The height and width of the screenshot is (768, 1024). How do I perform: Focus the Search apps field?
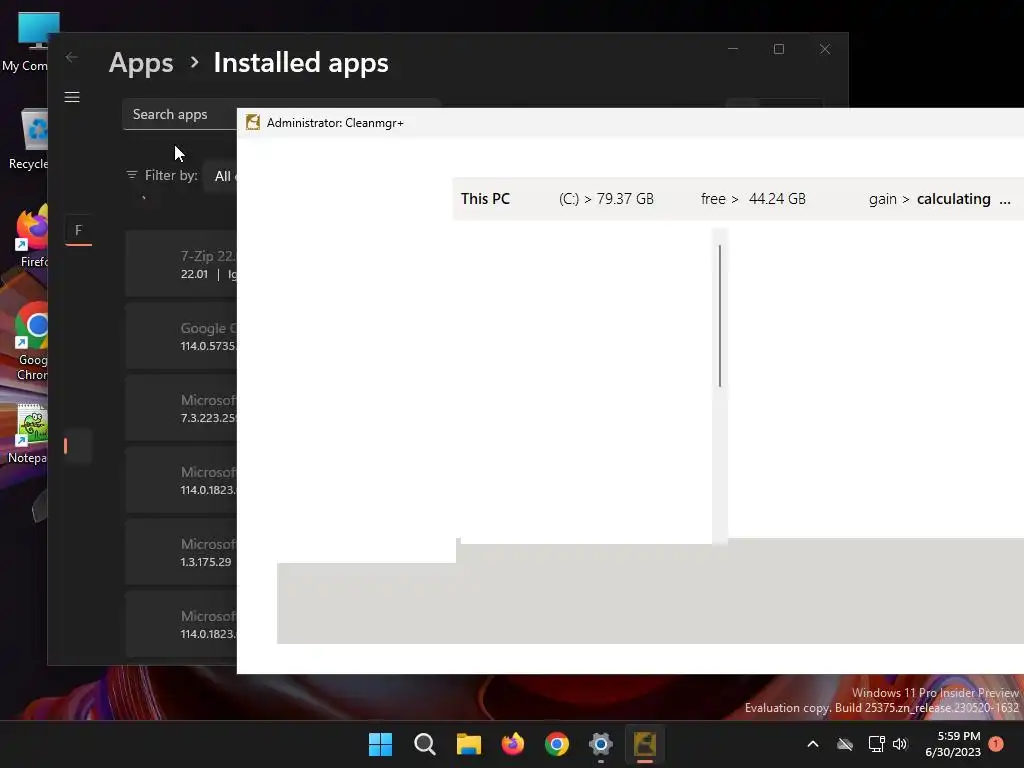(x=180, y=114)
